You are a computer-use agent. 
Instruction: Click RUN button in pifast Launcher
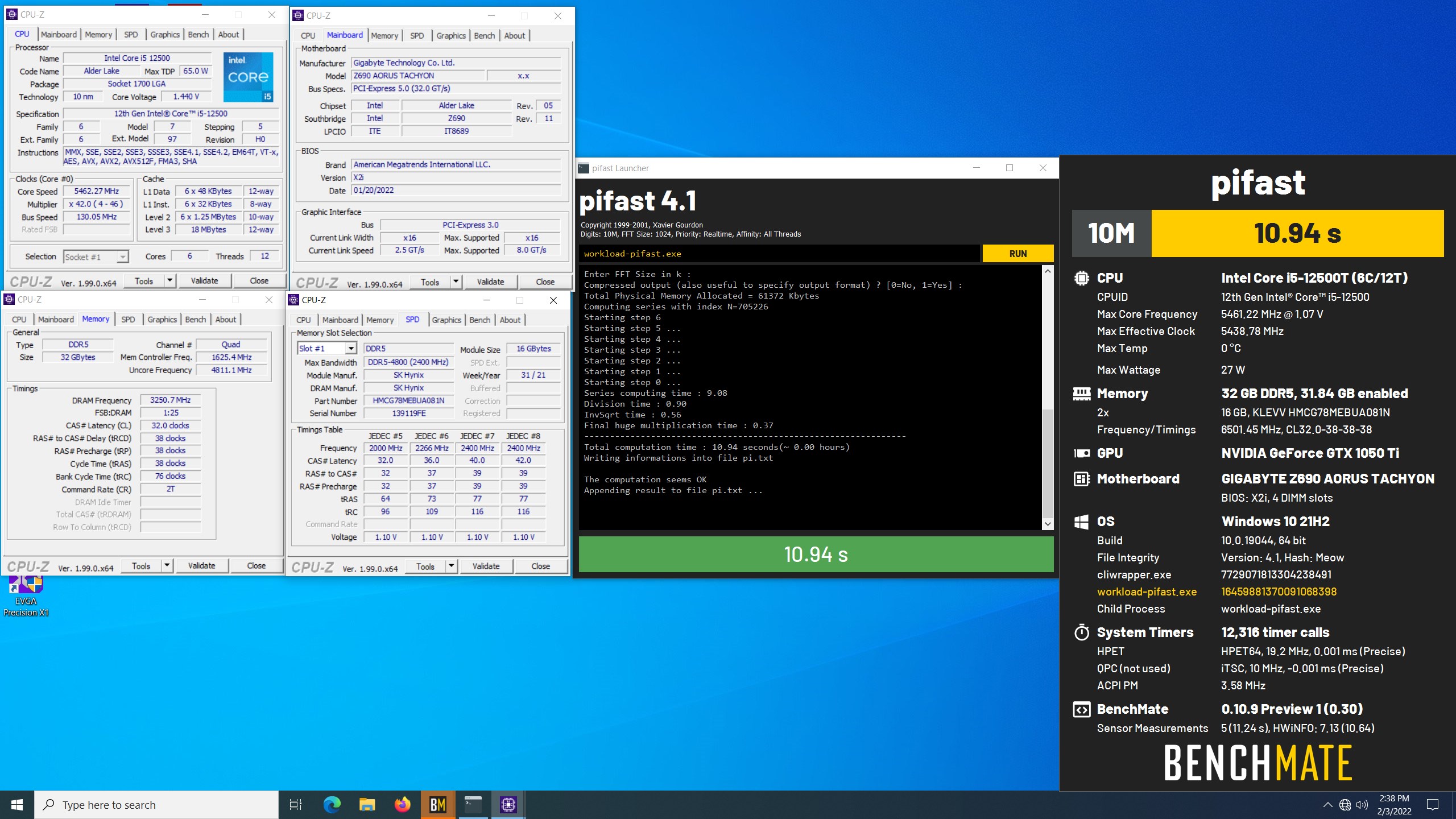point(1018,254)
